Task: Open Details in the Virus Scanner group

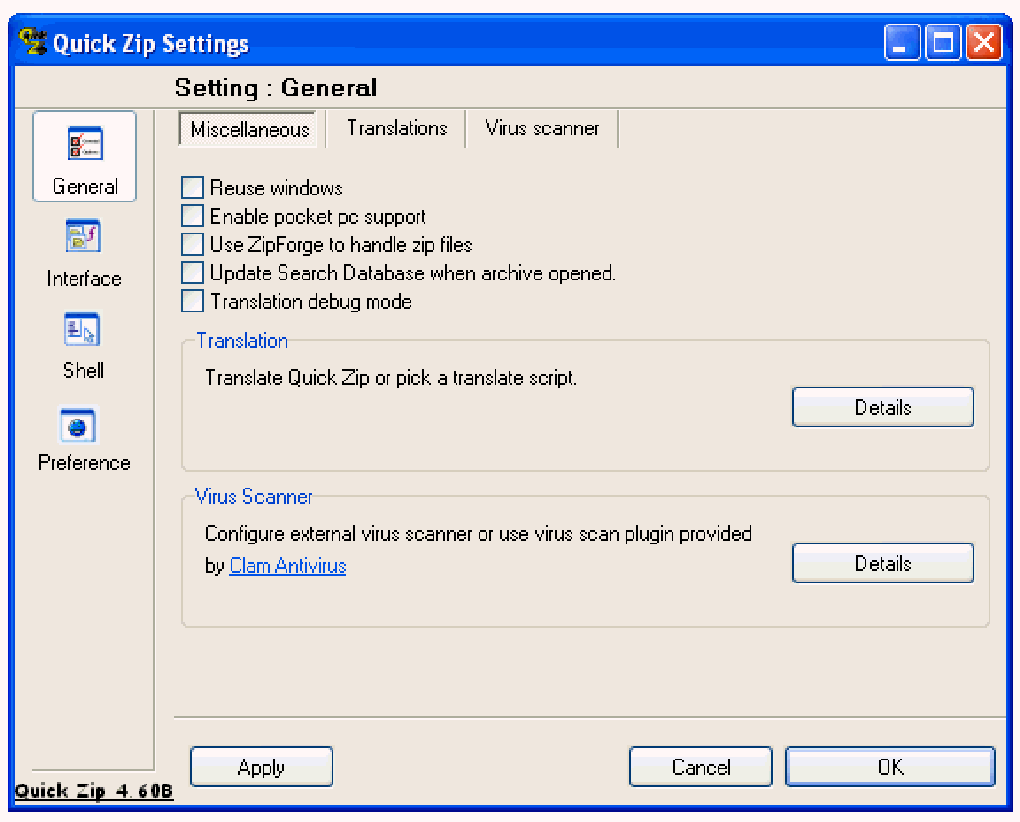Action: coord(883,563)
